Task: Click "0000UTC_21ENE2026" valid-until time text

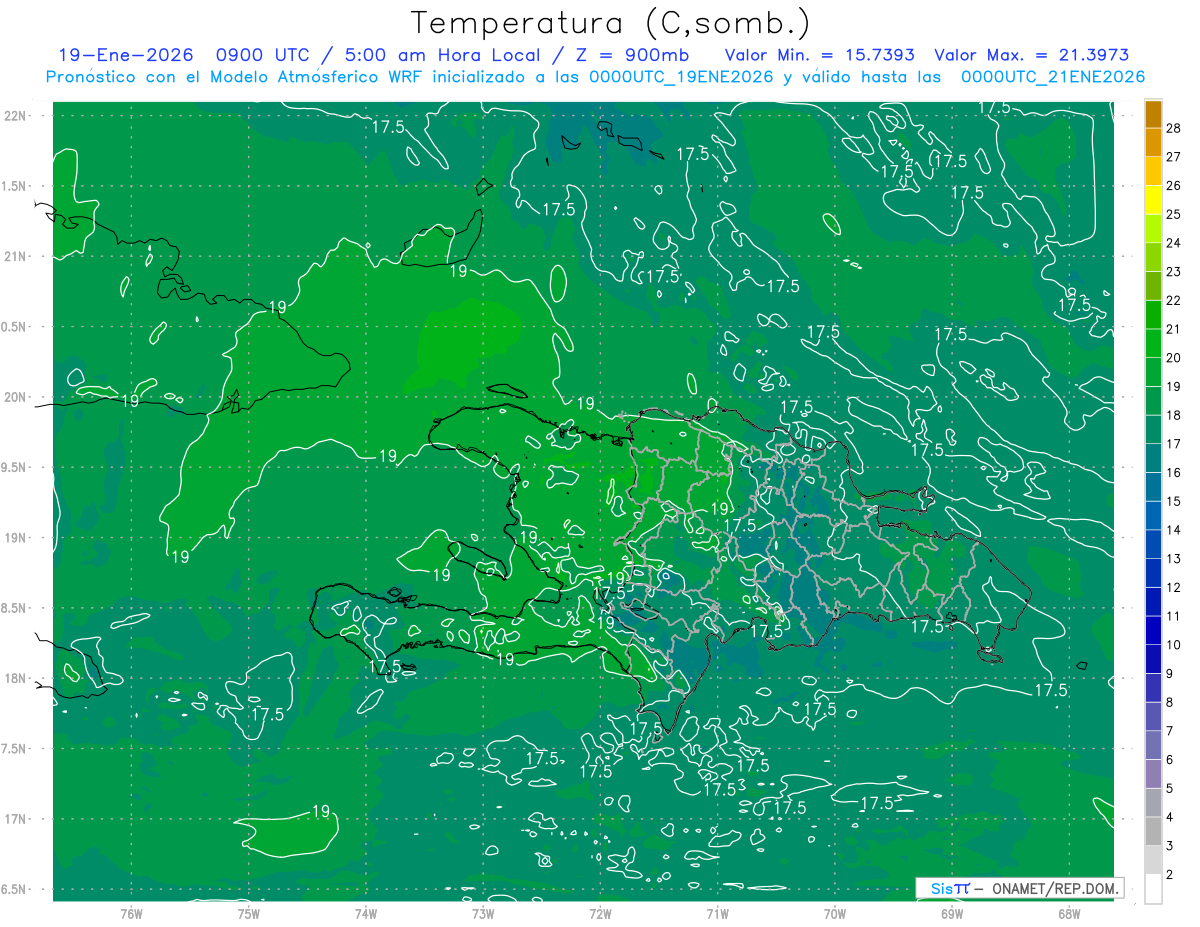Action: (1052, 77)
